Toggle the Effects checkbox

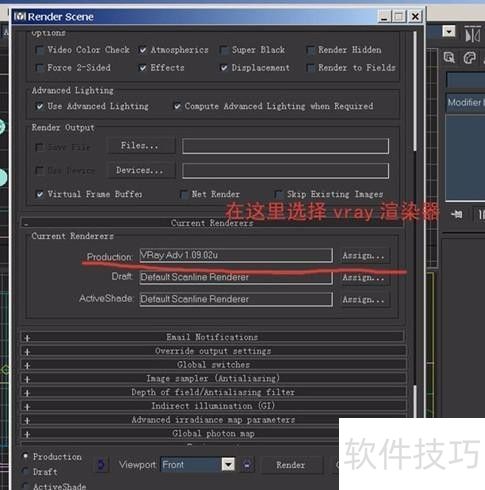pos(143,68)
